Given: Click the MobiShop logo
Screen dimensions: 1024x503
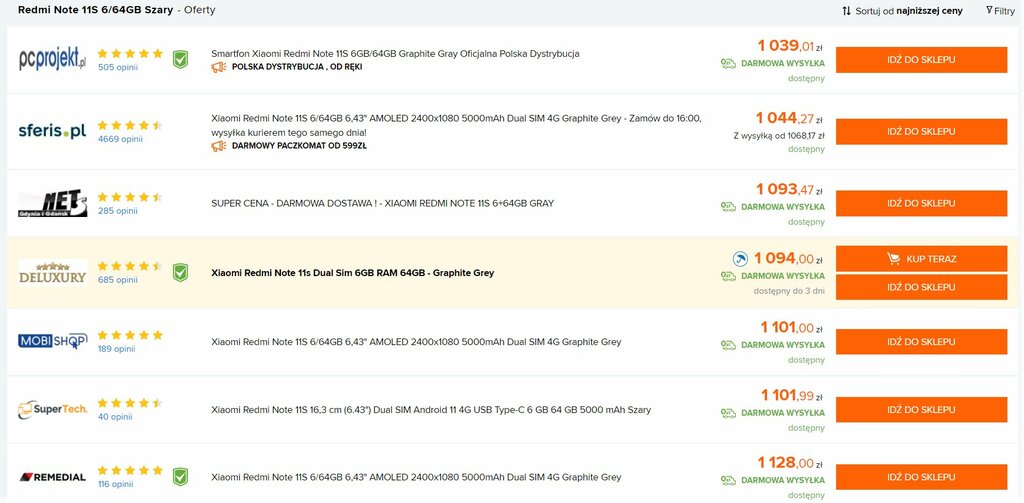Looking at the screenshot, I should coord(52,340).
